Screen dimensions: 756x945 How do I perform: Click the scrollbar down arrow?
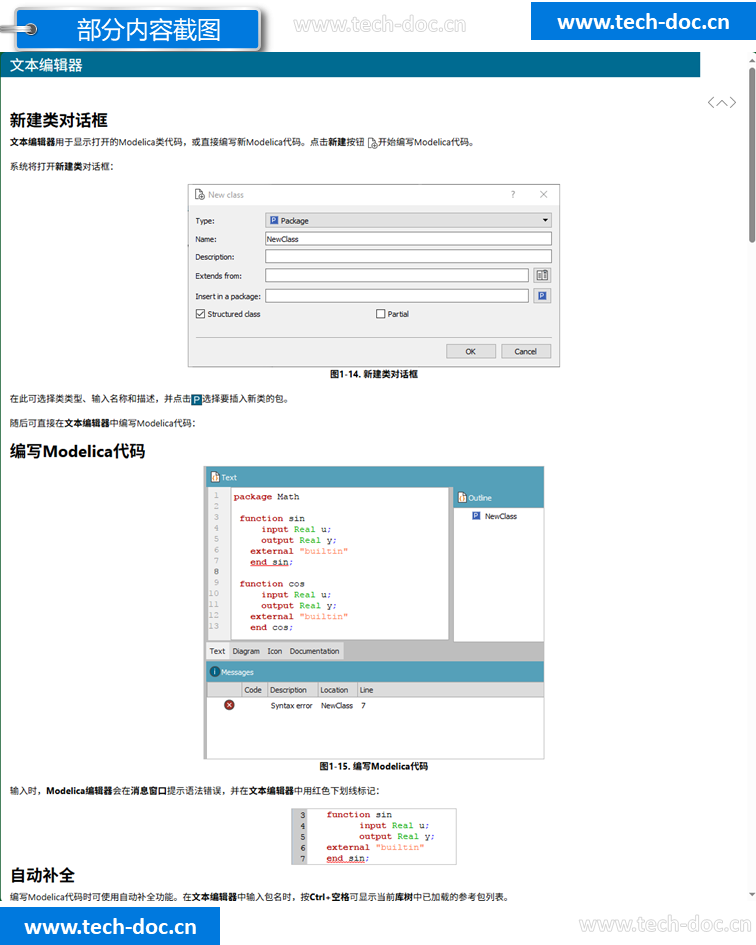click(752, 895)
